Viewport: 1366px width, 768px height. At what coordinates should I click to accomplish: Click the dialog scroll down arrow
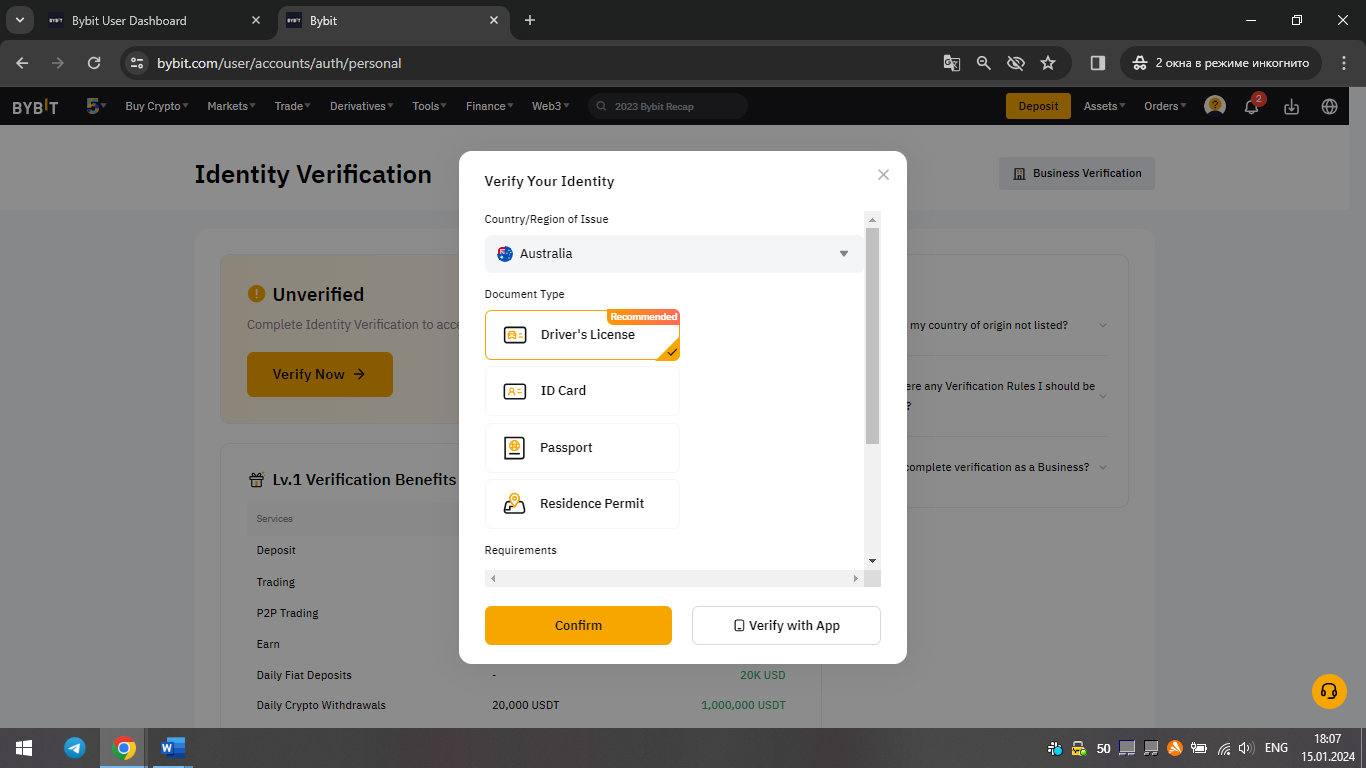872,561
